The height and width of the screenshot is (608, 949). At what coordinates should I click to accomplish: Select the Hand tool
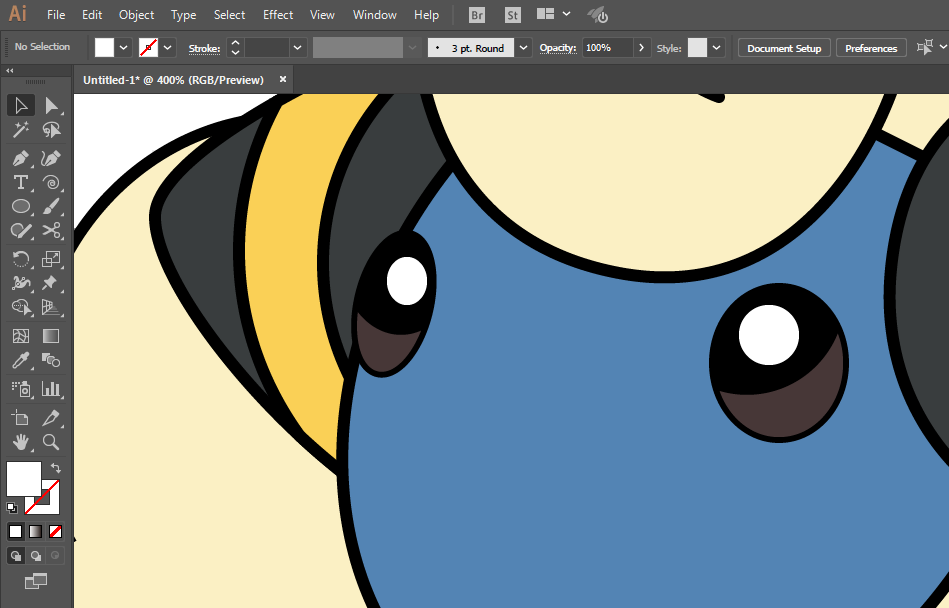[x=21, y=442]
